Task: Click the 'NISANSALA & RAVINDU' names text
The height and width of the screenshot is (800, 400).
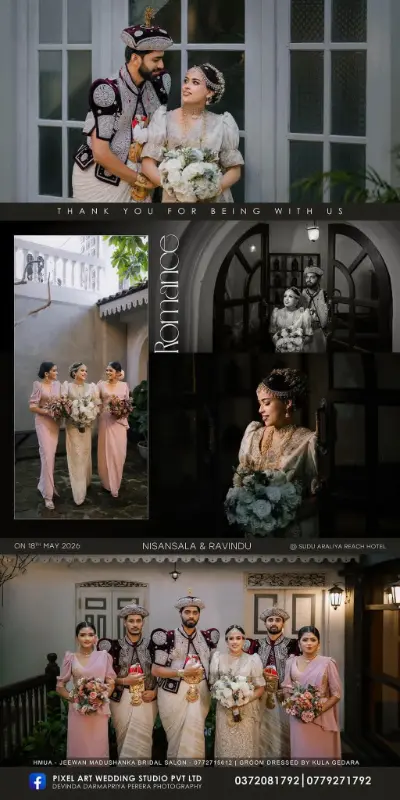Action: tap(196, 546)
